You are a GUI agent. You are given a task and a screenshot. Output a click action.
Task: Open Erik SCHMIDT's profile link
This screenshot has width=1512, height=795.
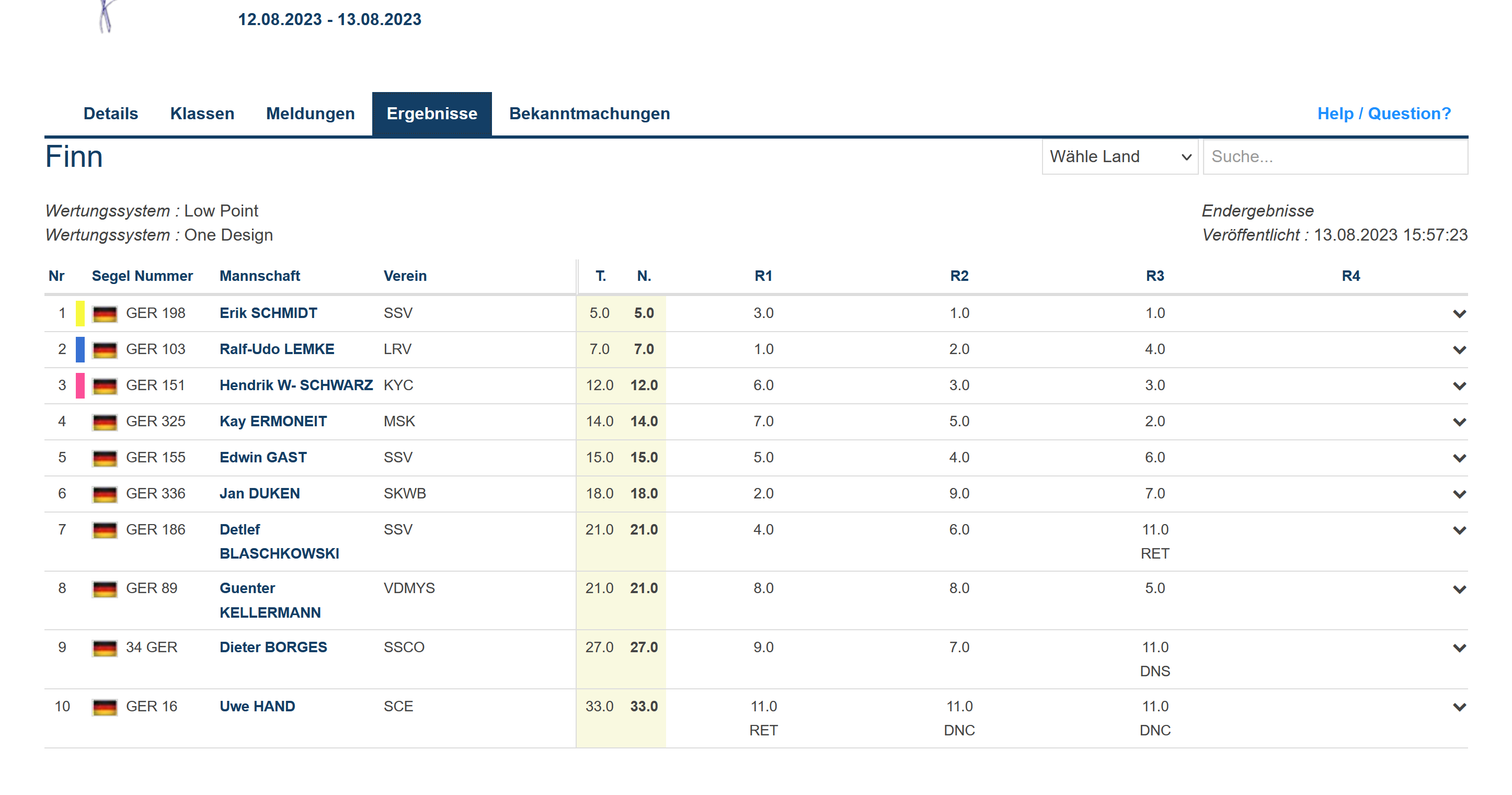(x=268, y=313)
